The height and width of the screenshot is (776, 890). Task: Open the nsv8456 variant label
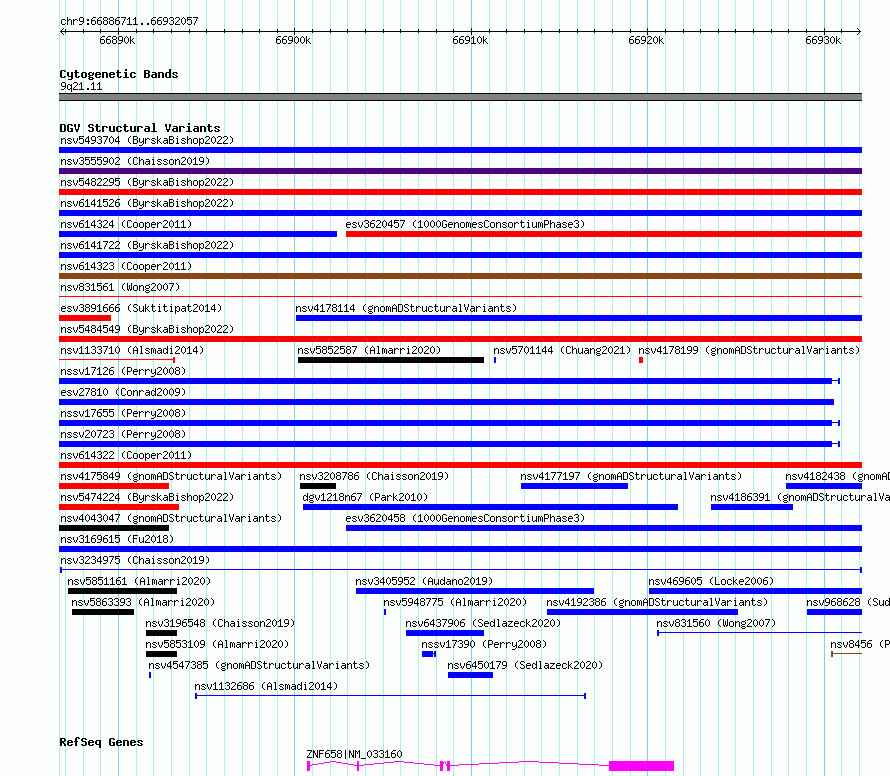860,644
